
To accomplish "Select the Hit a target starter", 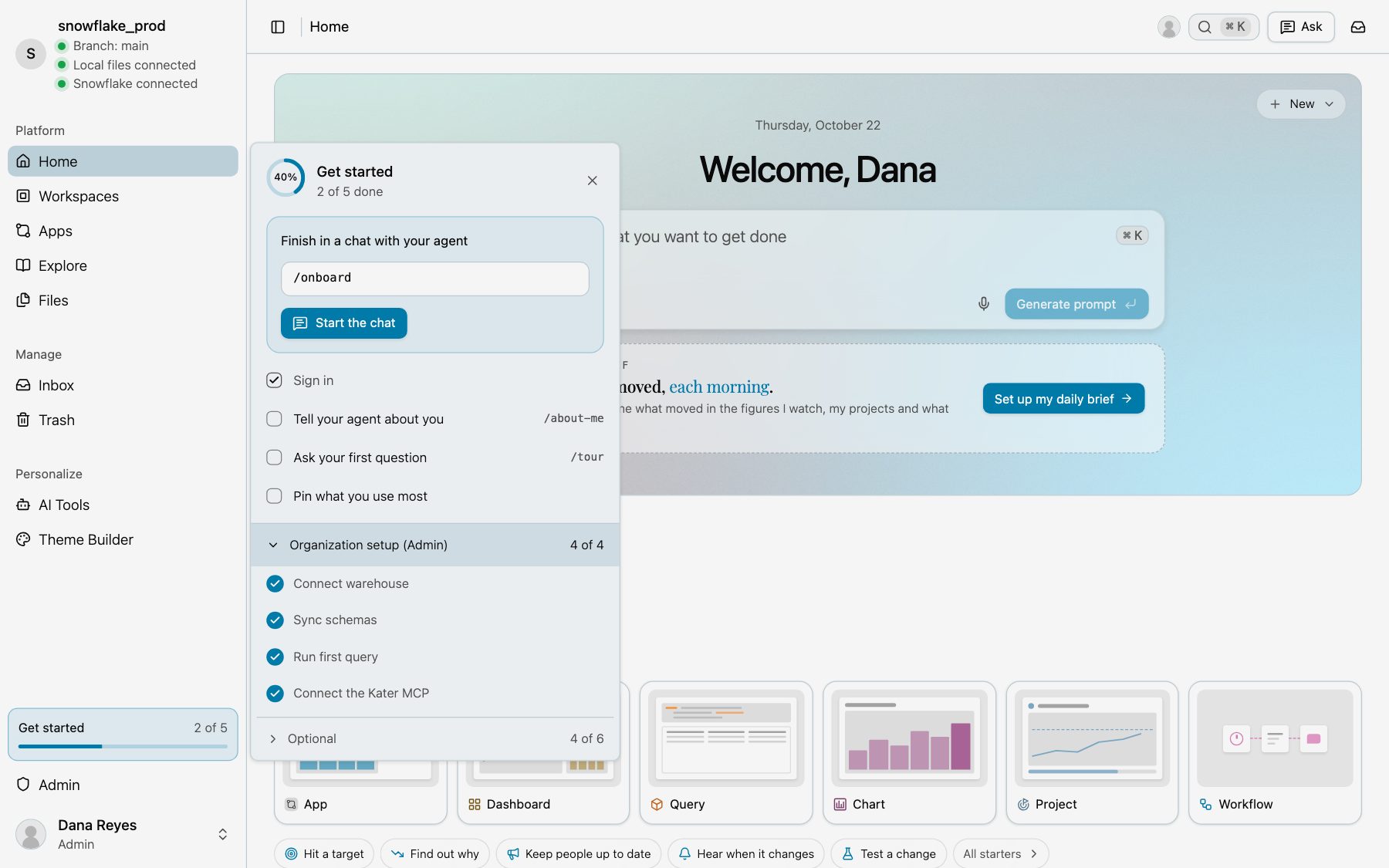I will pos(324,853).
